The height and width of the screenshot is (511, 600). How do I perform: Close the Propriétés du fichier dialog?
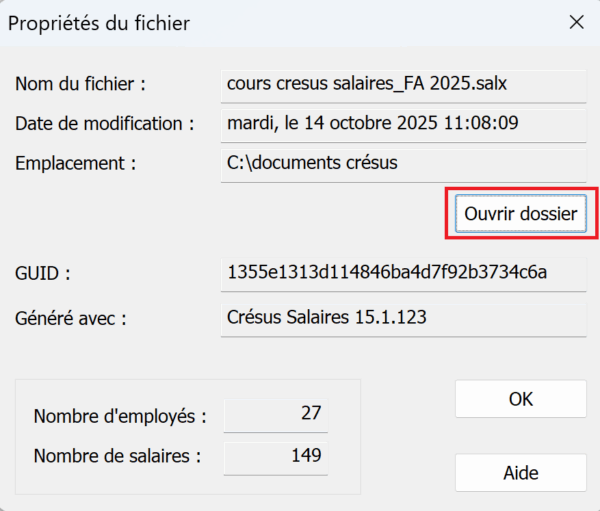575,21
